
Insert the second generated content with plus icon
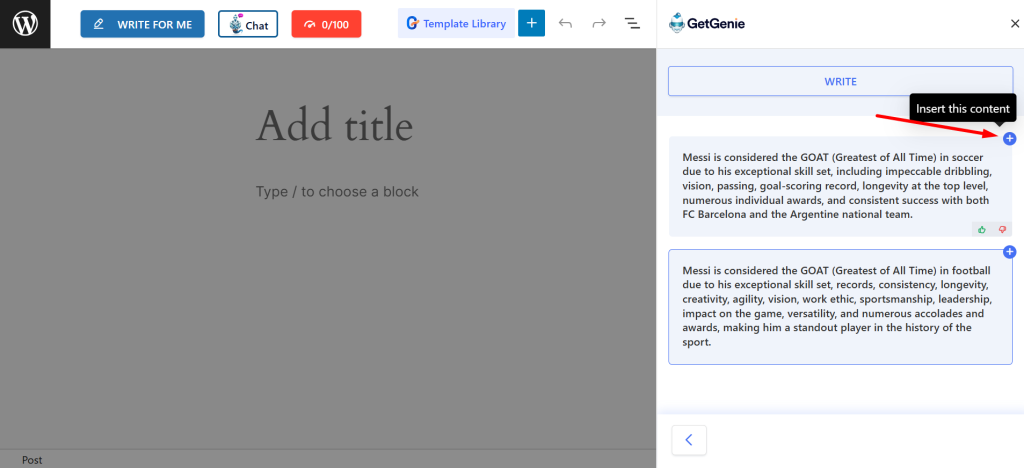pos(1009,252)
